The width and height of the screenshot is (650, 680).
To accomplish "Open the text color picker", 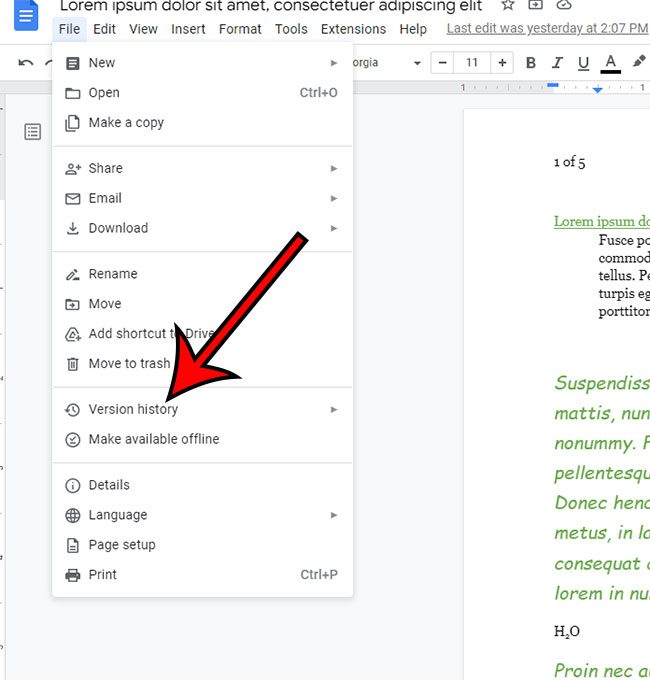I will pyautogui.click(x=610, y=63).
